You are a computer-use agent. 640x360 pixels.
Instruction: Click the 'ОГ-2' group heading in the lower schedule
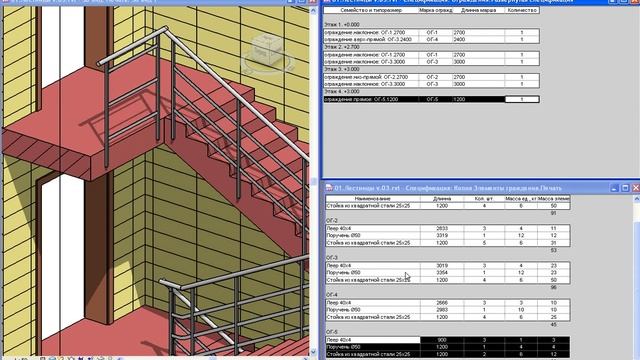332,221
